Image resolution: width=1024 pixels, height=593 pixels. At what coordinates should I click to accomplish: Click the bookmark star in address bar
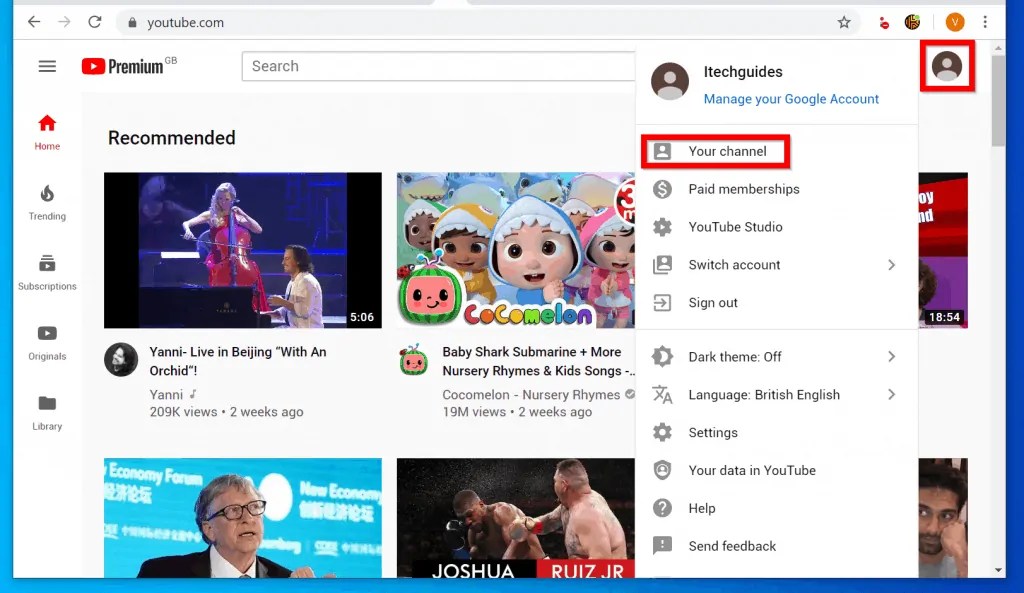[x=843, y=21]
